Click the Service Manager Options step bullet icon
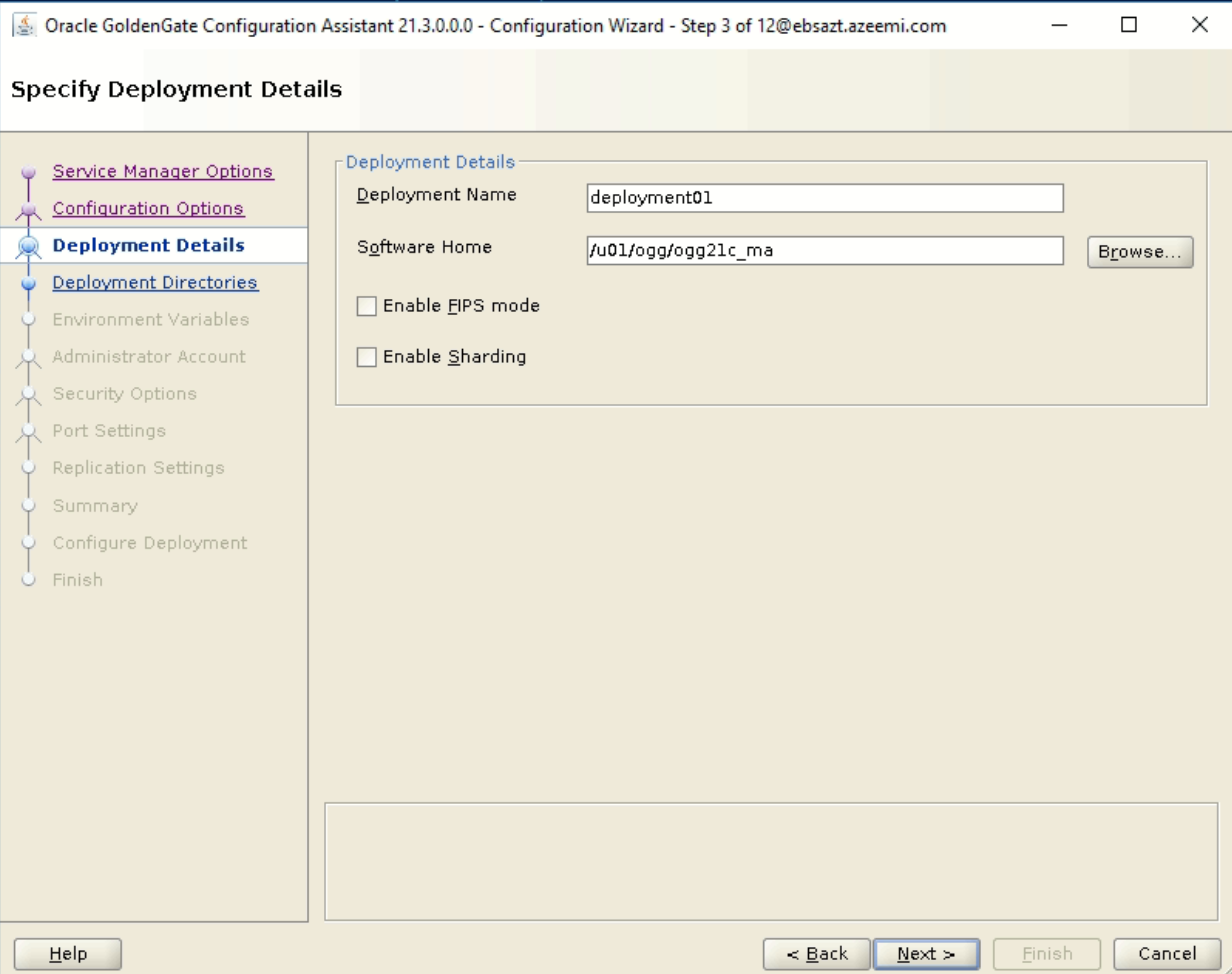 pyautogui.click(x=29, y=173)
